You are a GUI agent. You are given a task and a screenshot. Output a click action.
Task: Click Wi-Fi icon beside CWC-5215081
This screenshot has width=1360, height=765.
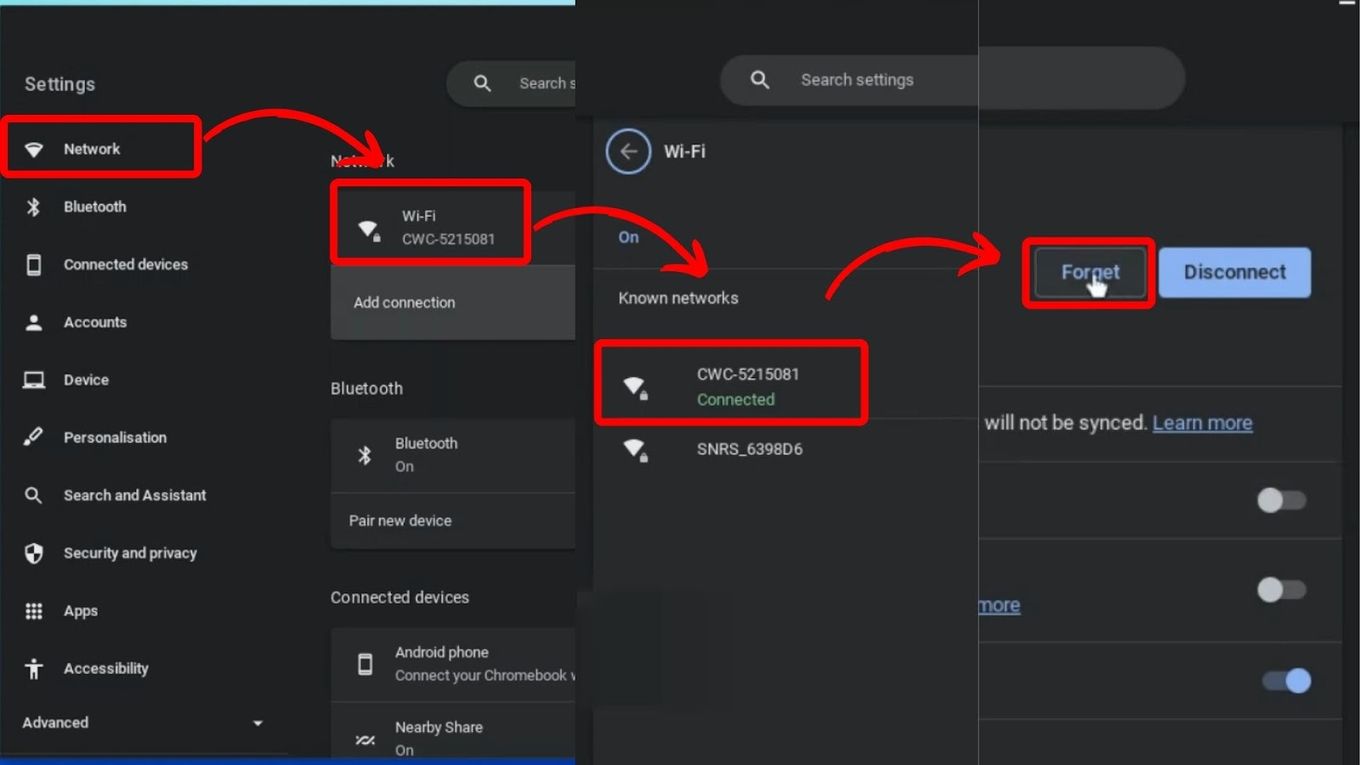(x=635, y=387)
